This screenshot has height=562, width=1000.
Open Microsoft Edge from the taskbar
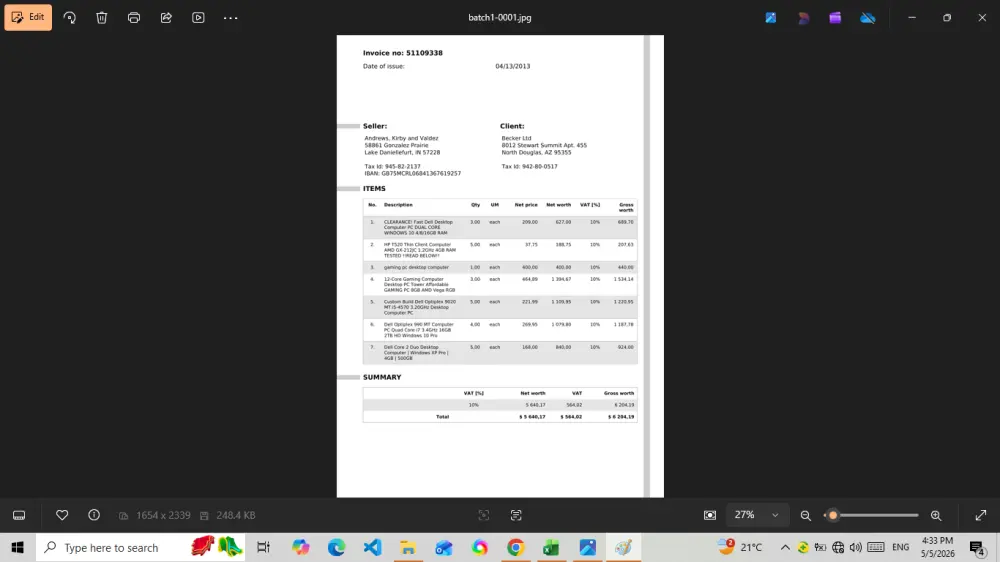[x=336, y=547]
